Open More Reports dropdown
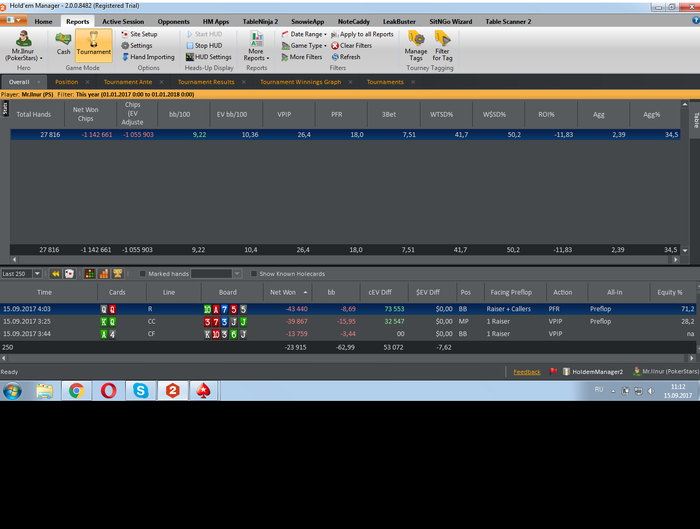The image size is (700, 529). (256, 46)
